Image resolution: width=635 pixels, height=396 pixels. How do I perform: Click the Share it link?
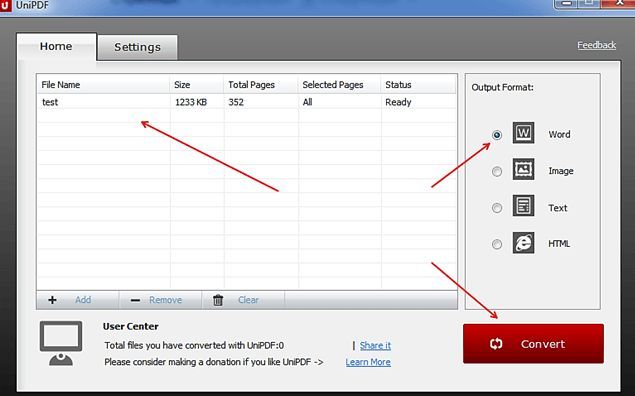375,345
